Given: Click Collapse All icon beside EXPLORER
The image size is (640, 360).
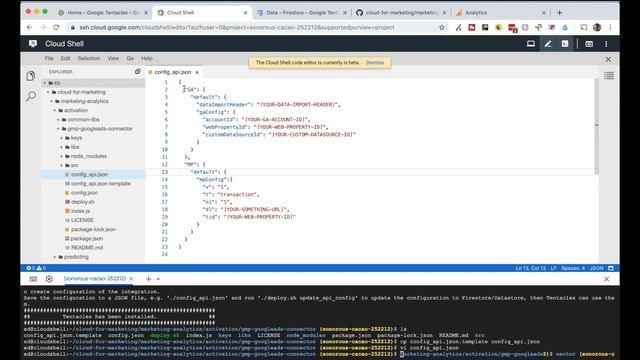Looking at the screenshot, I should coord(138,72).
